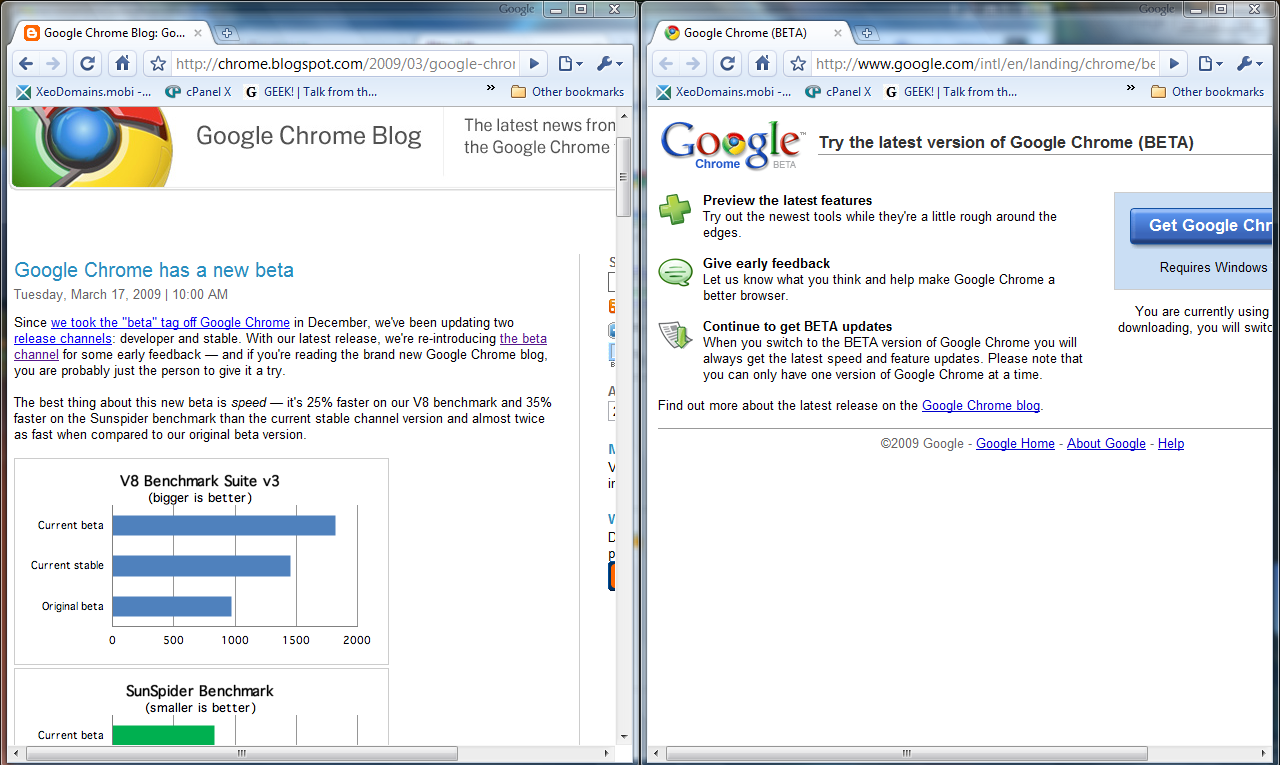1280x765 pixels.
Task: Click the Google Chrome Blog heading text
Action: pos(309,136)
